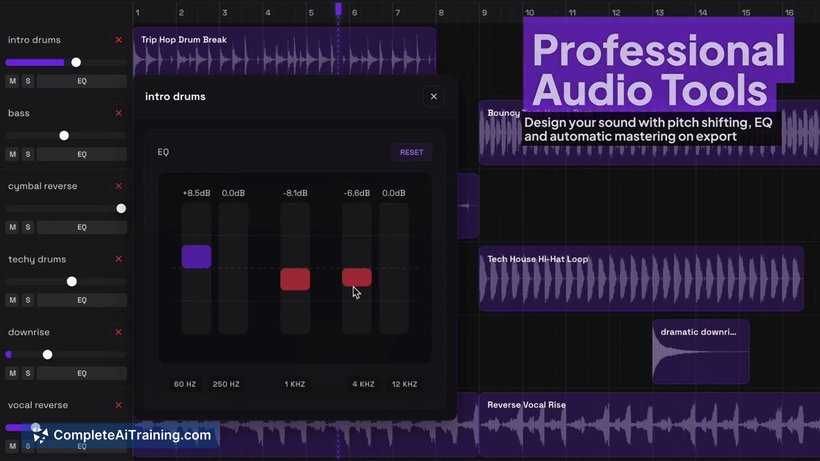Remove the bass track
The height and width of the screenshot is (461, 820).
pos(119,113)
